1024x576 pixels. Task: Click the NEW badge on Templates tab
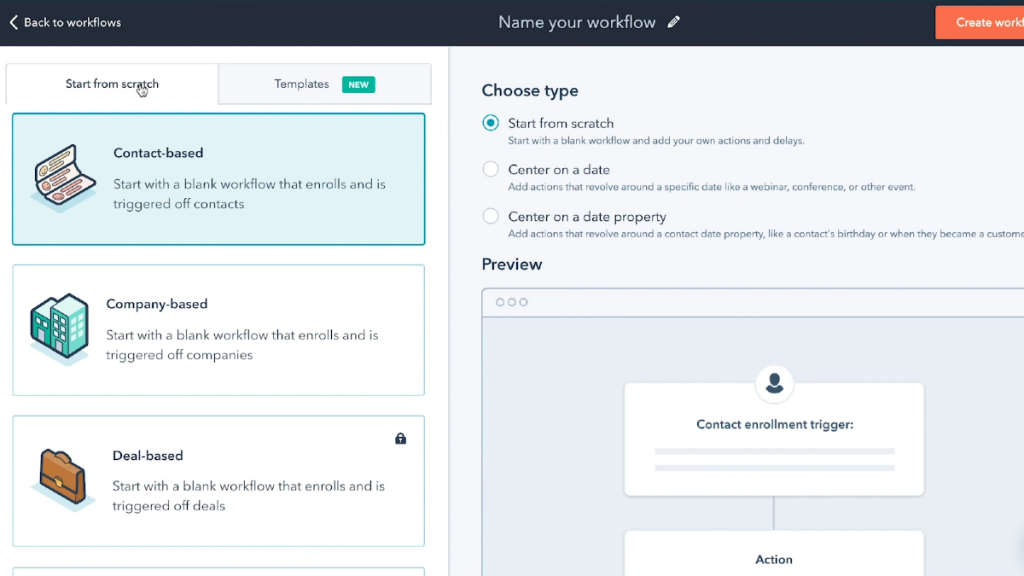[359, 84]
